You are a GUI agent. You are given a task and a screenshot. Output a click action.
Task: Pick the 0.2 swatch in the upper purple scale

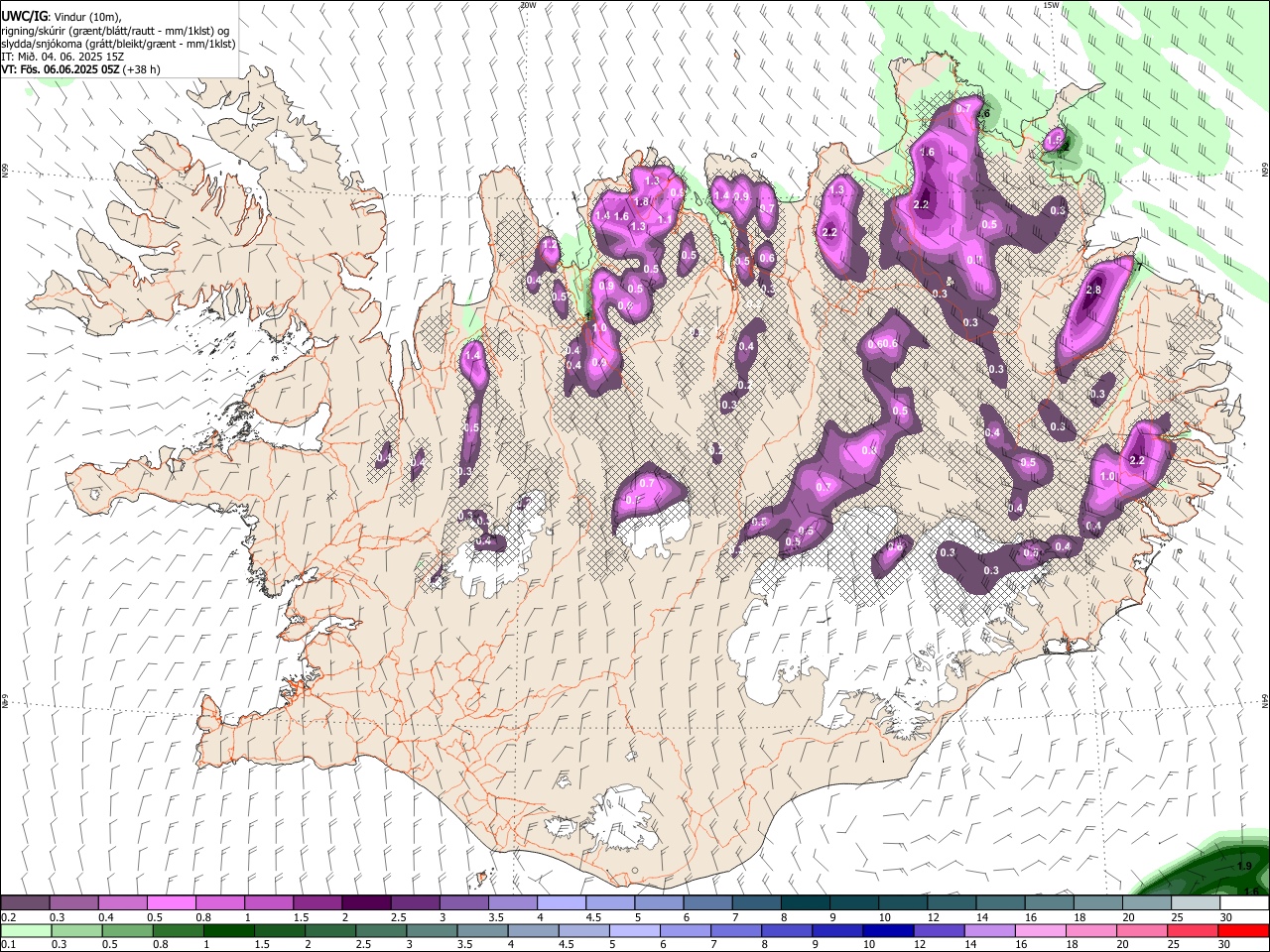coord(25,903)
